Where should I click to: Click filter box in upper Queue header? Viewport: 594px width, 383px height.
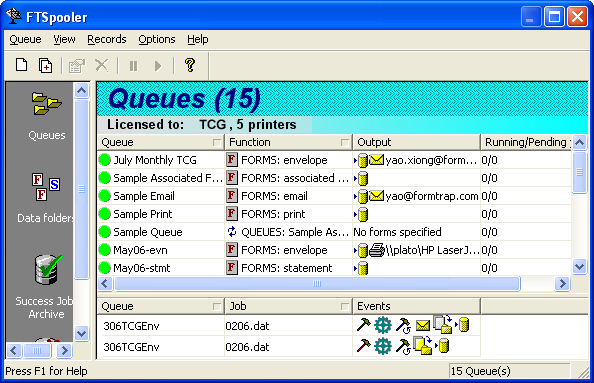(x=217, y=142)
